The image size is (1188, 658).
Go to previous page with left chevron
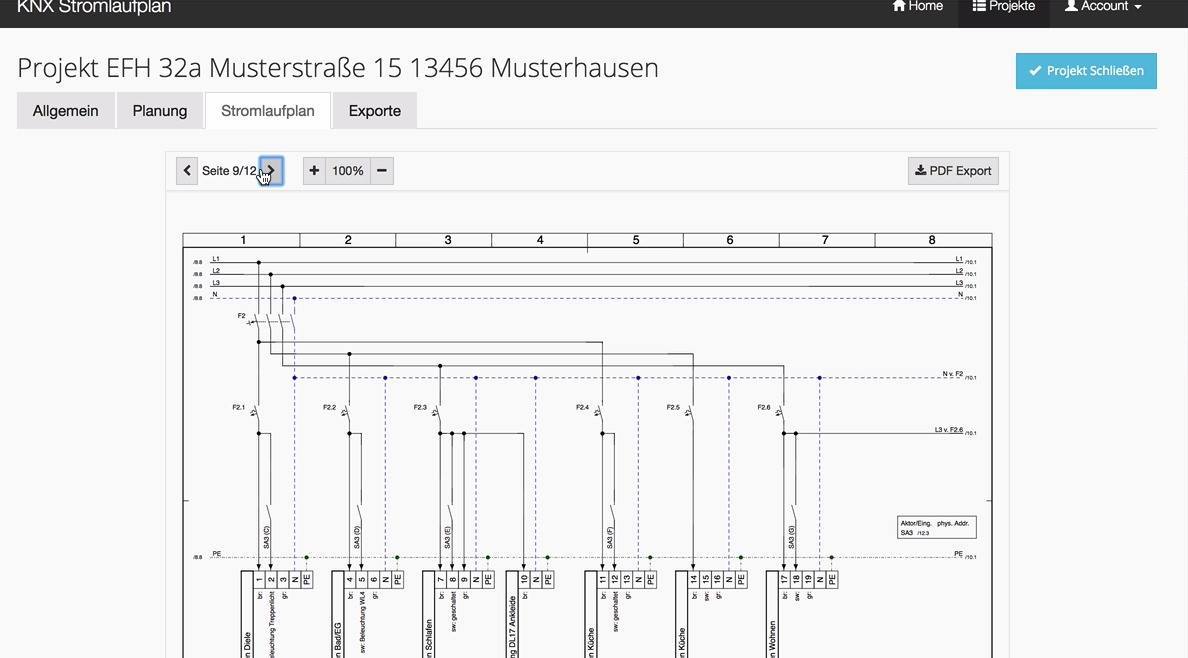[x=187, y=171]
